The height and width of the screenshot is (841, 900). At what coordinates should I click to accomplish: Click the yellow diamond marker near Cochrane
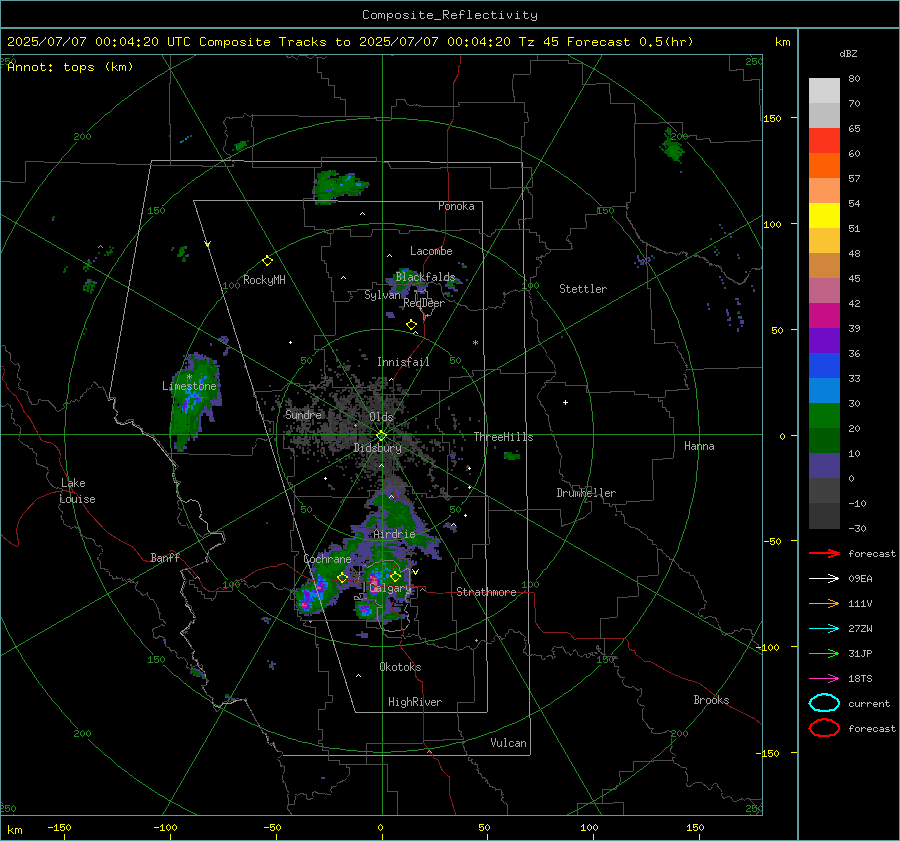pyautogui.click(x=343, y=578)
